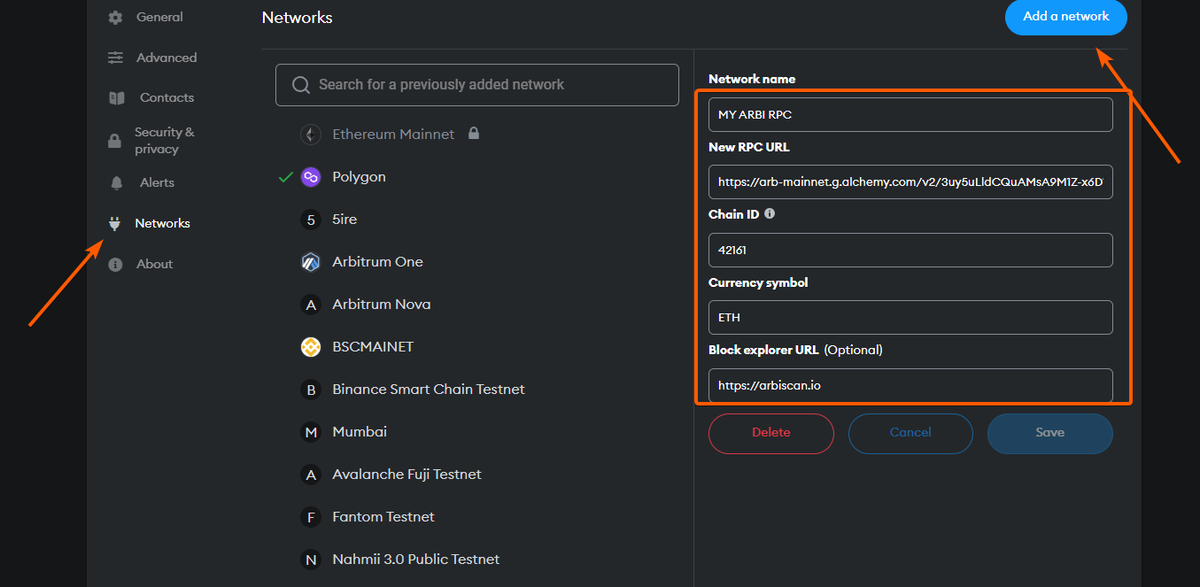Click the Ethereum Mainnet logo icon

click(311, 134)
